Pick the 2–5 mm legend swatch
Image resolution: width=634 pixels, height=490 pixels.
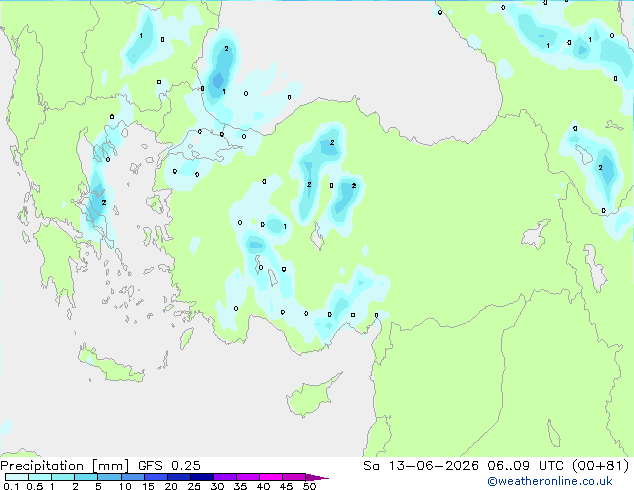pyautogui.click(x=86, y=477)
